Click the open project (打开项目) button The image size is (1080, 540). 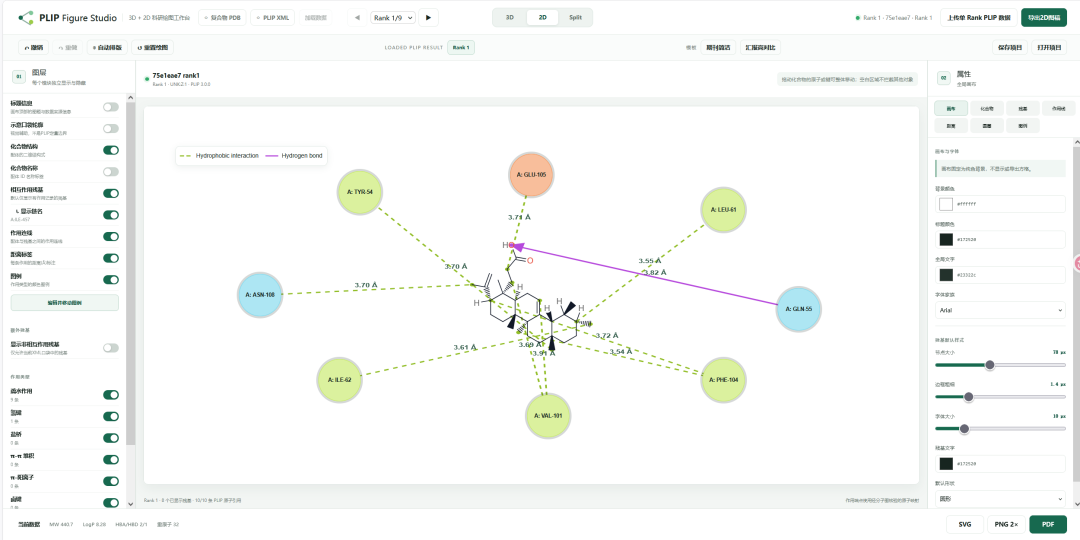[x=1049, y=48]
